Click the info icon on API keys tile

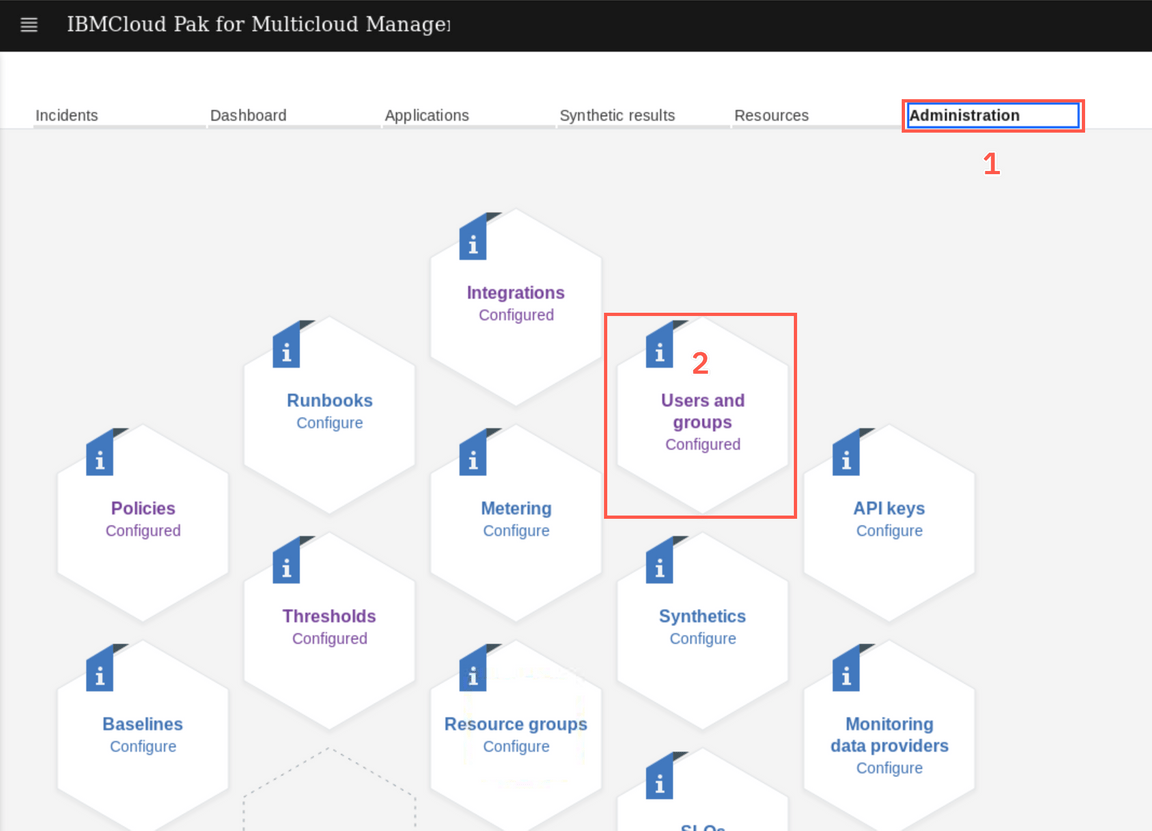(846, 457)
